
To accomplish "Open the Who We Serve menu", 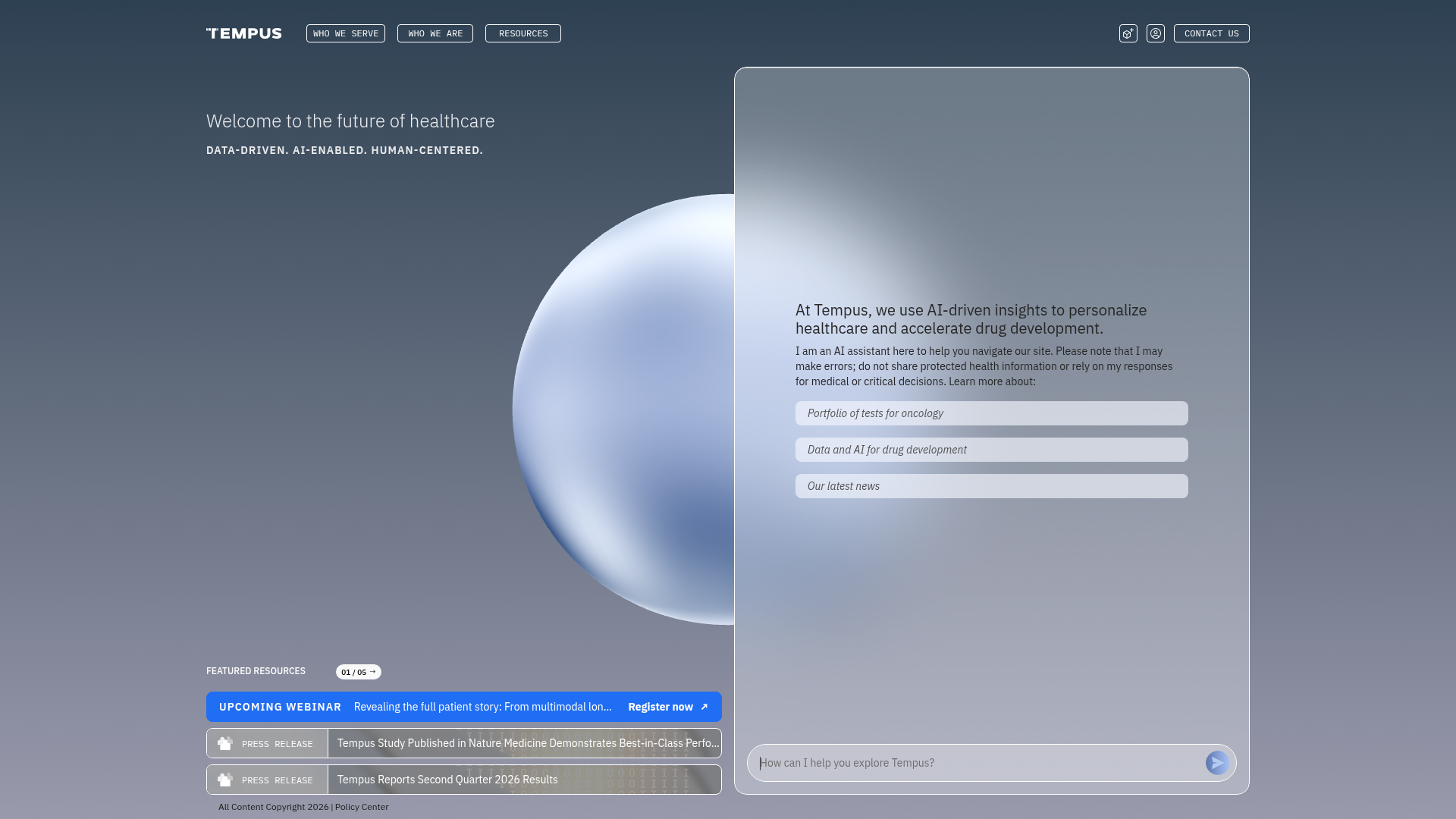I will 346,33.
